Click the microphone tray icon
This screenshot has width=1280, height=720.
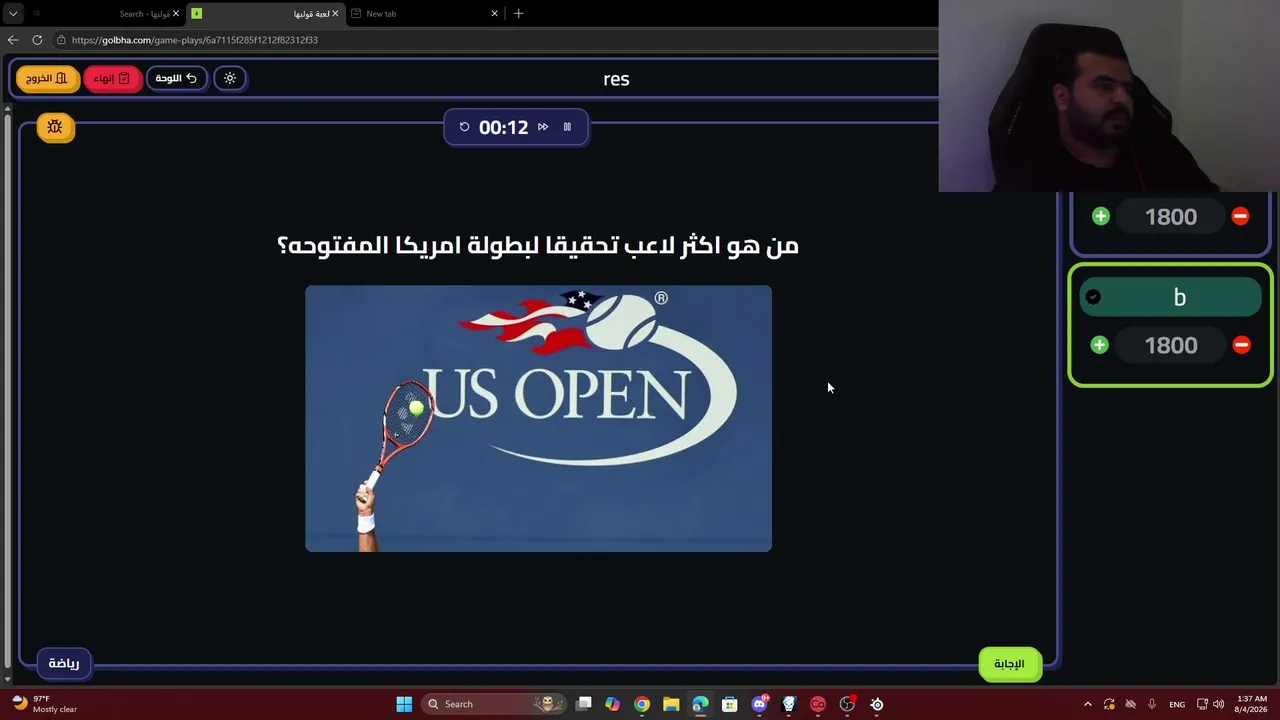tap(1152, 704)
